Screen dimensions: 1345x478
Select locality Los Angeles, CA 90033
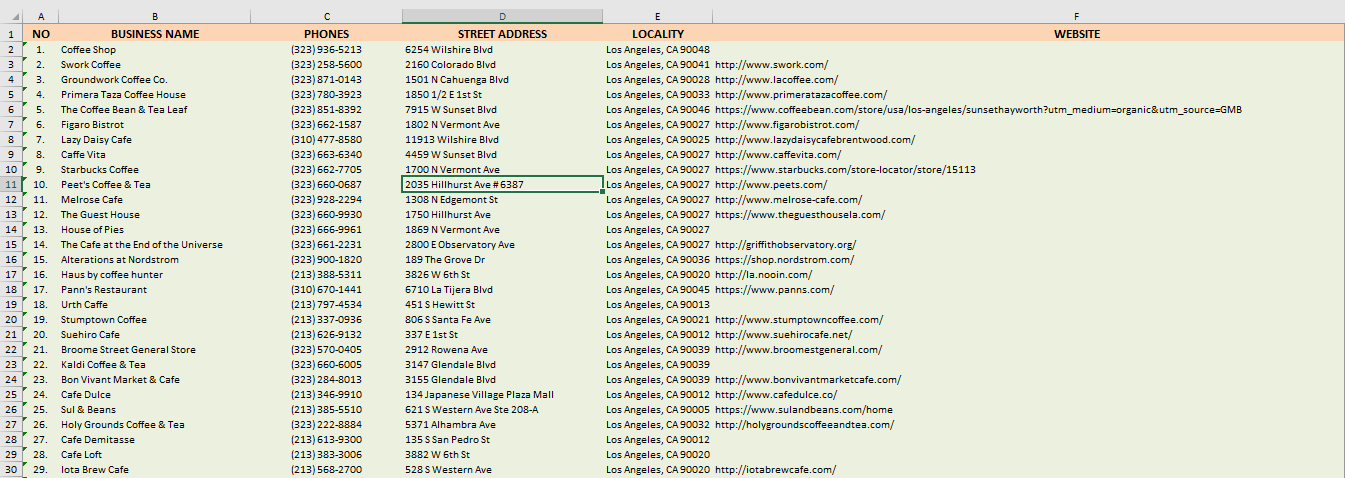[658, 94]
